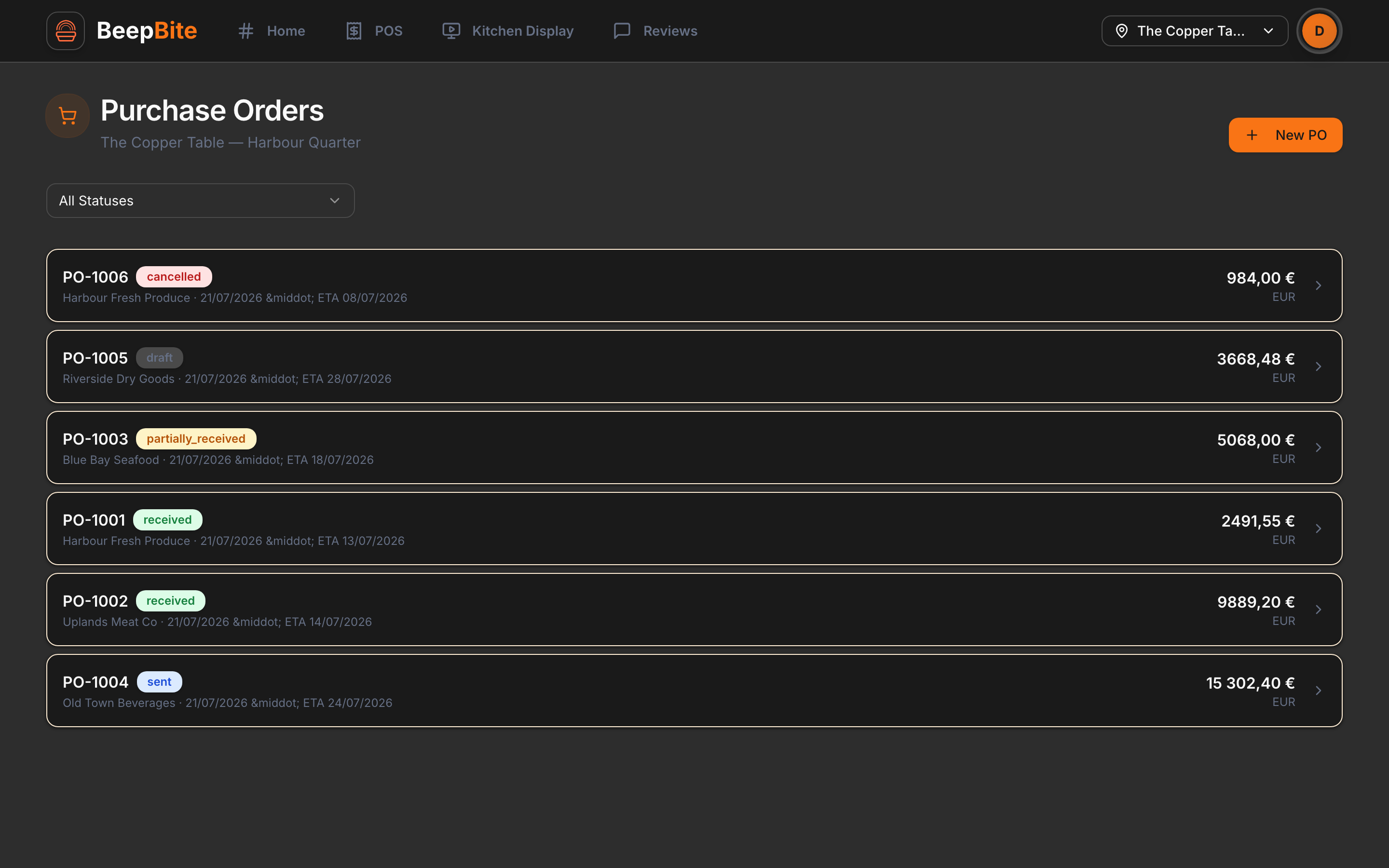Go to the Home page
Image resolution: width=1389 pixels, height=868 pixels.
click(x=272, y=31)
